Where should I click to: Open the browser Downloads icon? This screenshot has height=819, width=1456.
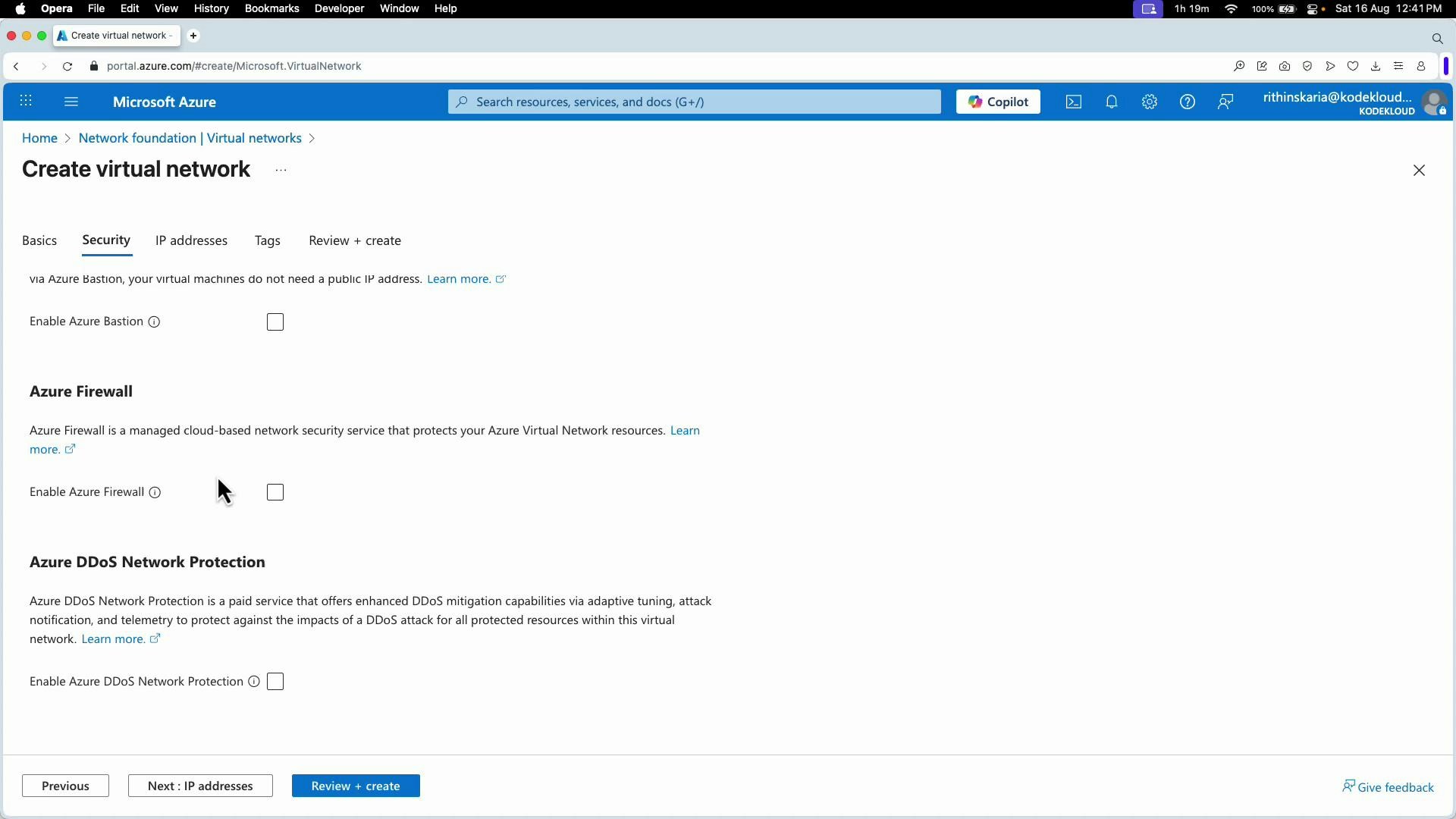point(1376,66)
